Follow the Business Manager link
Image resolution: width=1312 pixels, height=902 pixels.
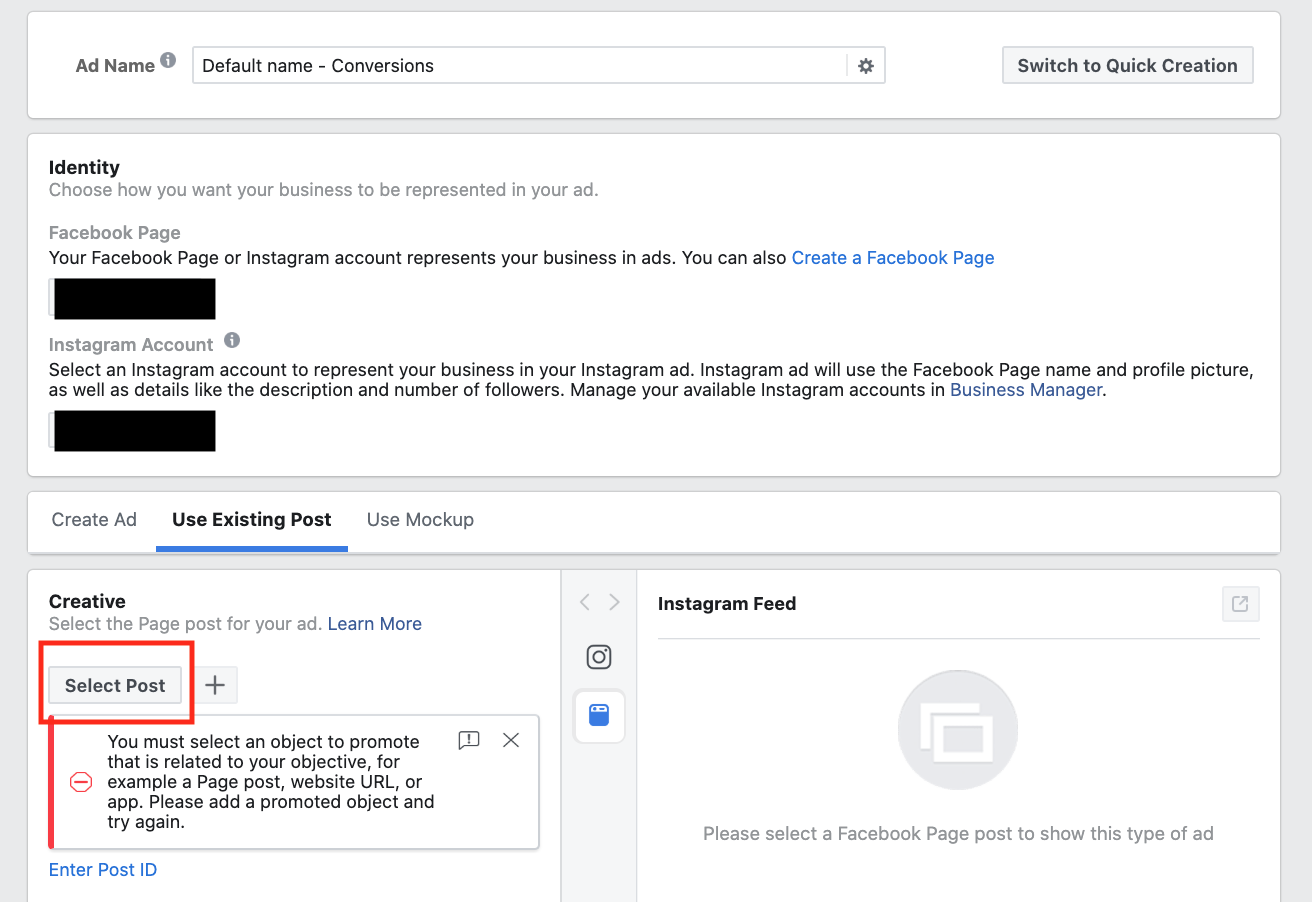[x=1026, y=390]
